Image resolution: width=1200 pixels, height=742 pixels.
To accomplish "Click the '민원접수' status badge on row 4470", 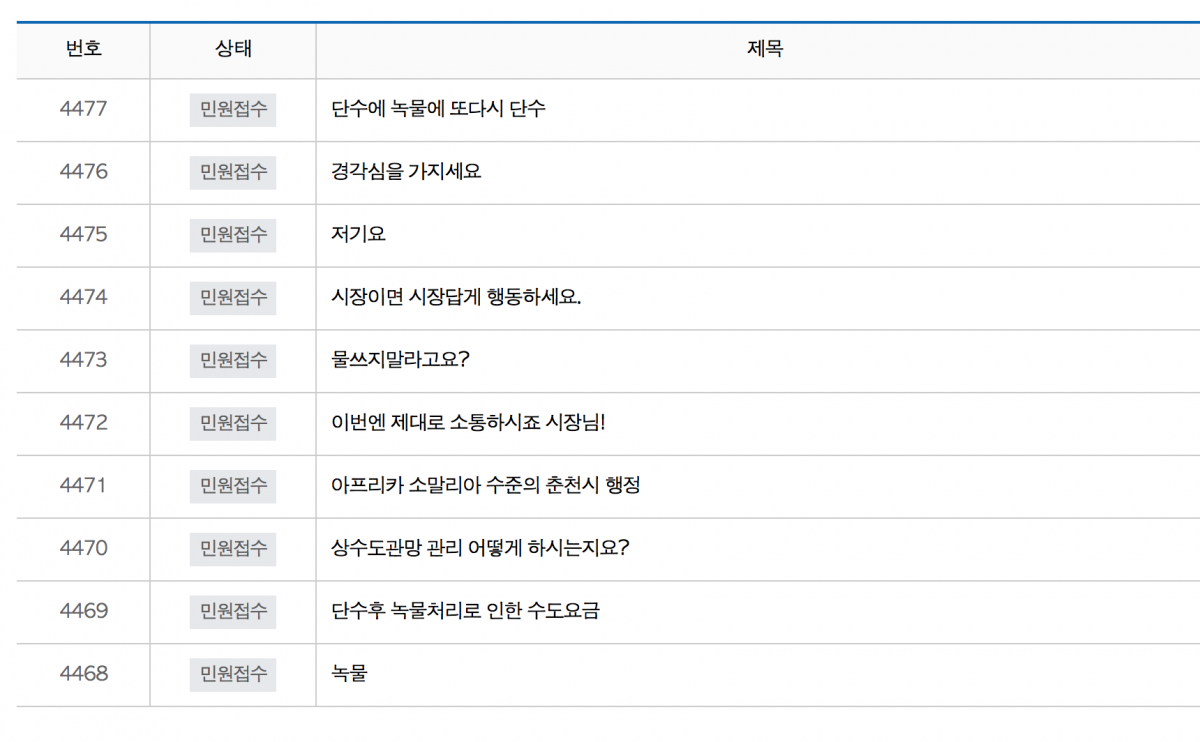I will (x=233, y=549).
